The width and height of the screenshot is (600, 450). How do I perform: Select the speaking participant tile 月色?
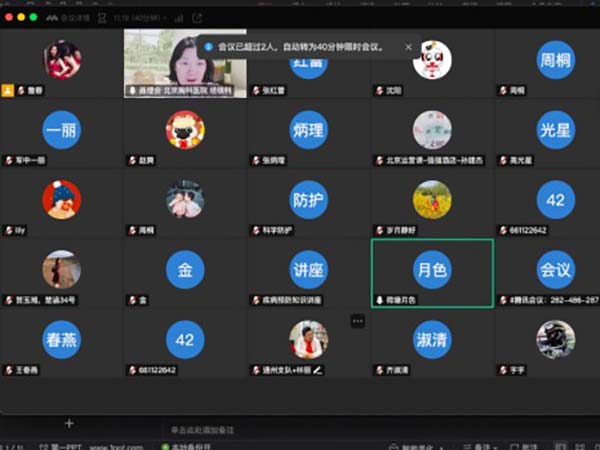point(432,271)
